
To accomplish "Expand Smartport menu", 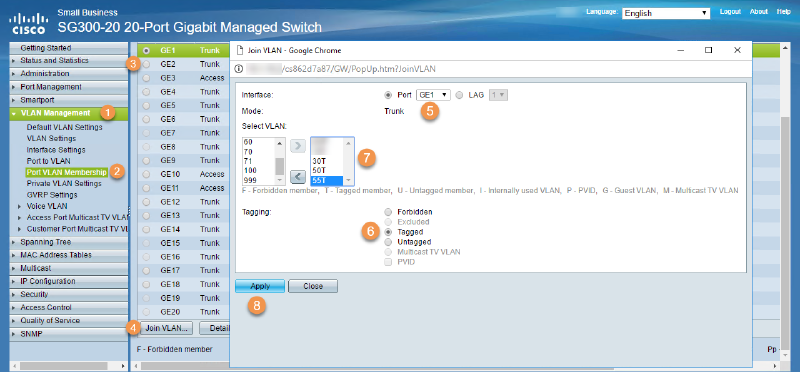I will tap(37, 100).
